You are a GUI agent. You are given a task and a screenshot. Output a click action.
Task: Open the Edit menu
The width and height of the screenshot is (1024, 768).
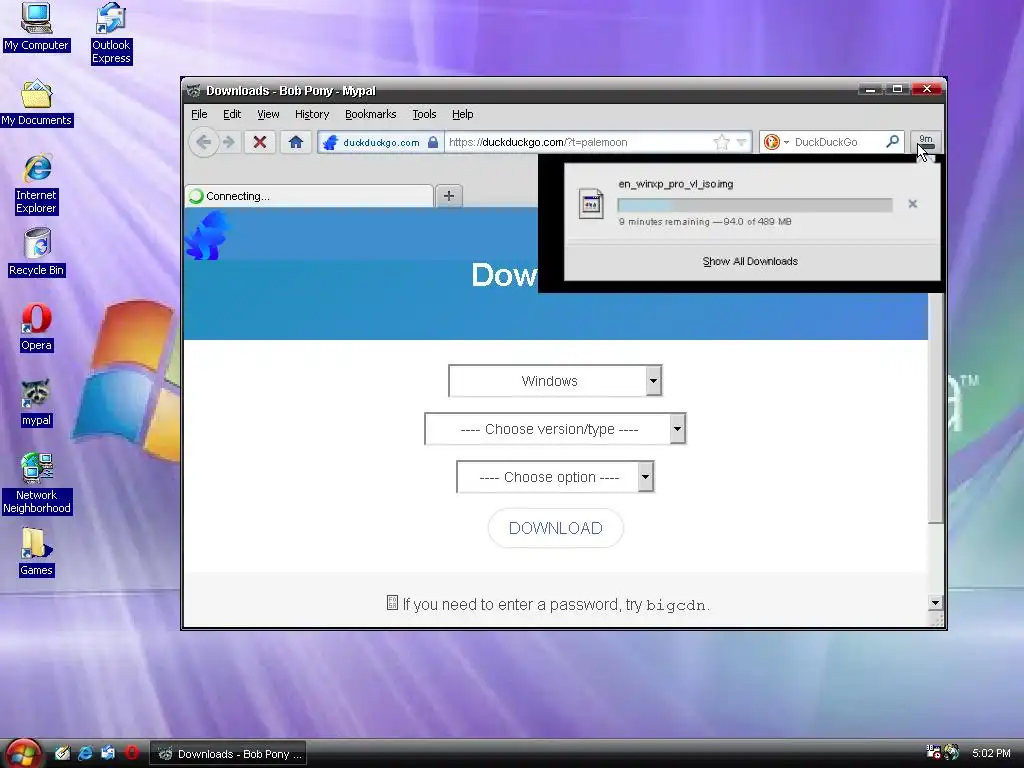(x=232, y=114)
